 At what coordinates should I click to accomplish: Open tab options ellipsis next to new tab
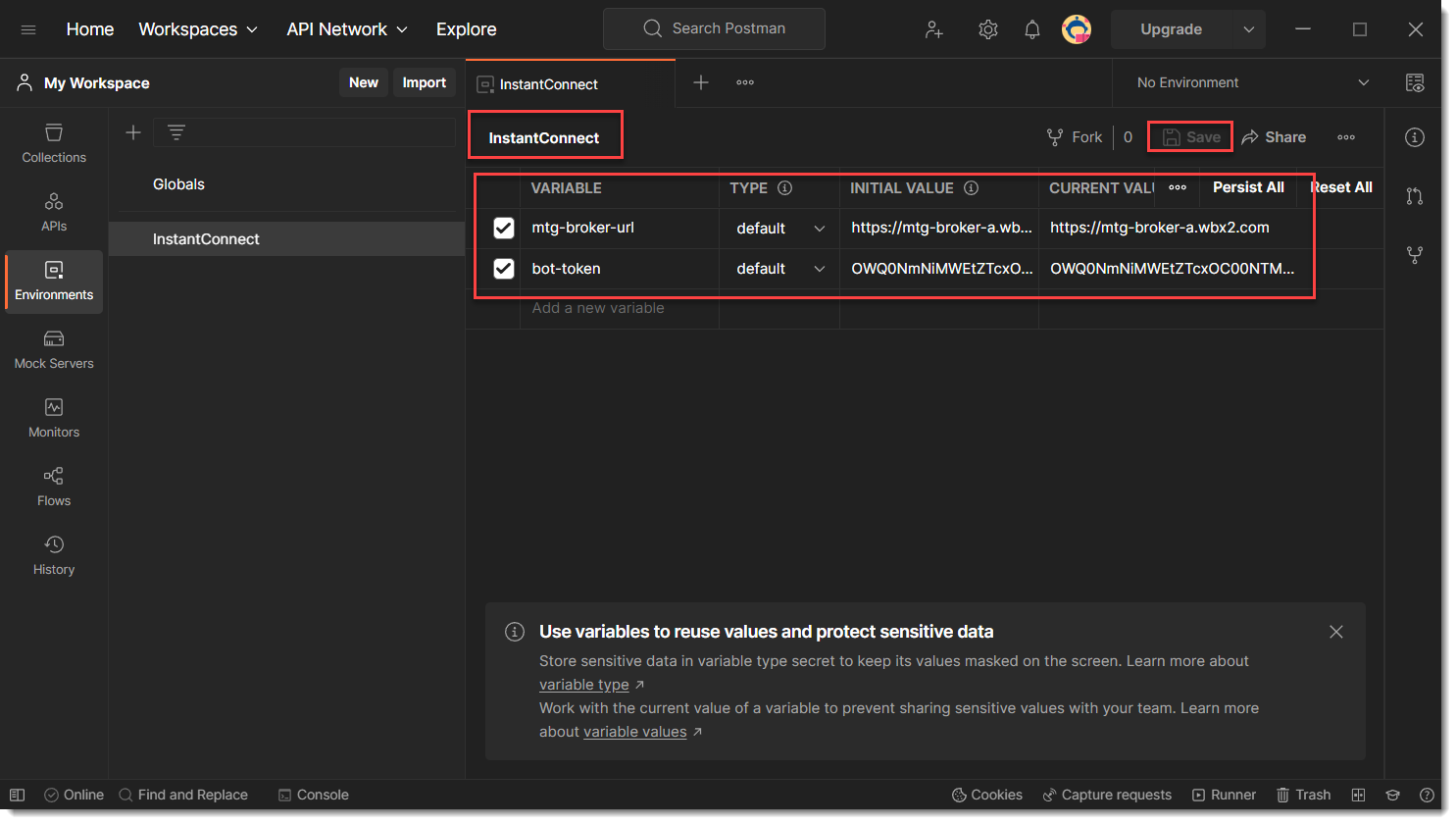coord(745,82)
